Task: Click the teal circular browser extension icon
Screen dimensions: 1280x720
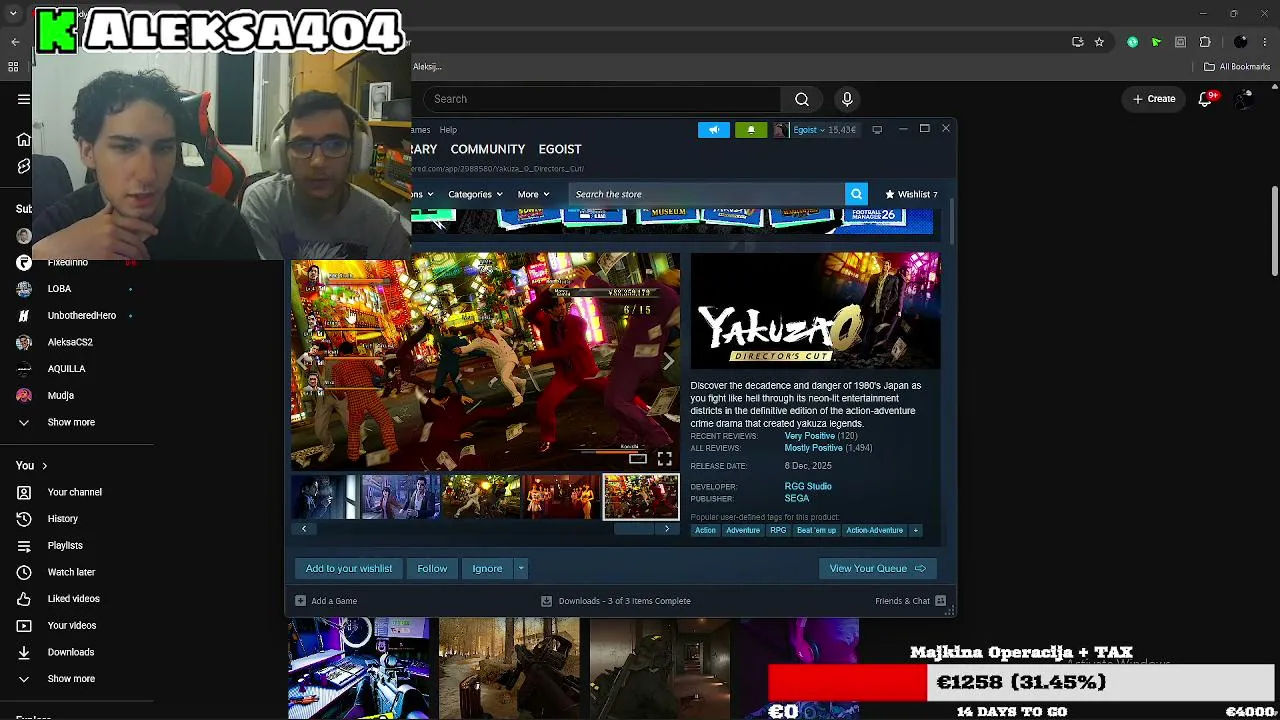Action: [1132, 42]
